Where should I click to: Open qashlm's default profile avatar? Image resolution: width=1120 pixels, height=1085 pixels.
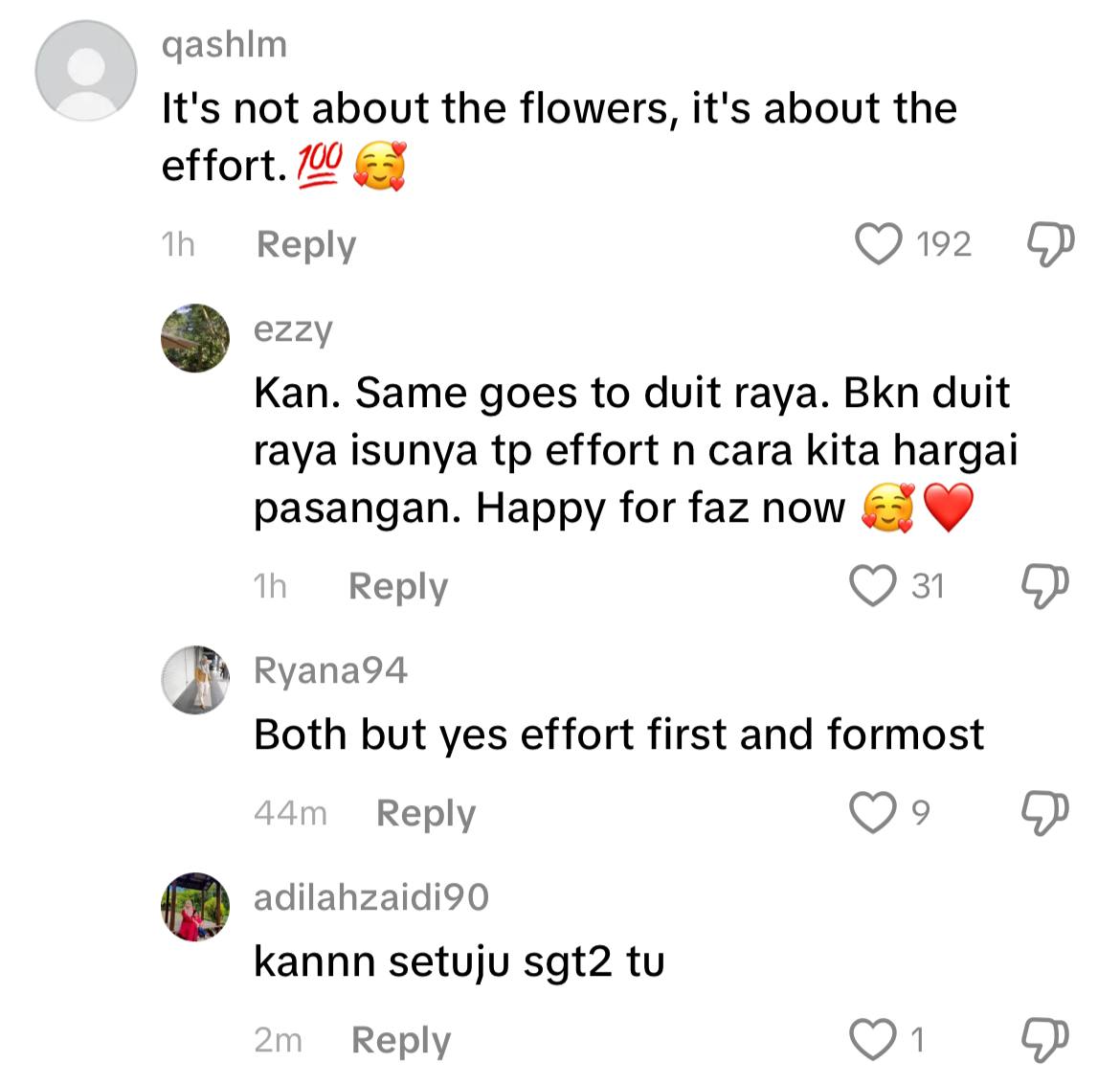click(x=86, y=70)
